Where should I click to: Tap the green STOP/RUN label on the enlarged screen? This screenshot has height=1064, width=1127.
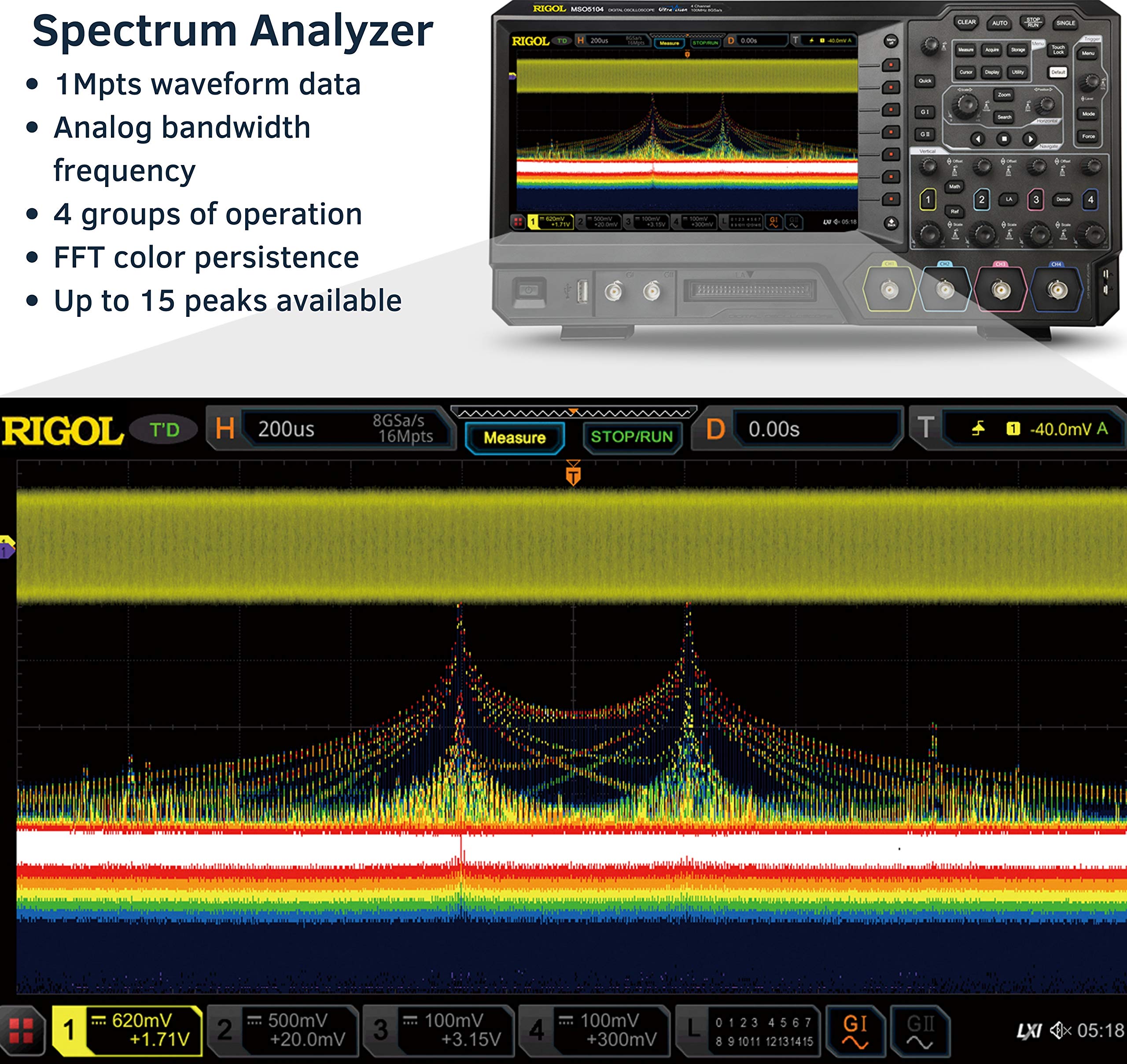coord(632,437)
